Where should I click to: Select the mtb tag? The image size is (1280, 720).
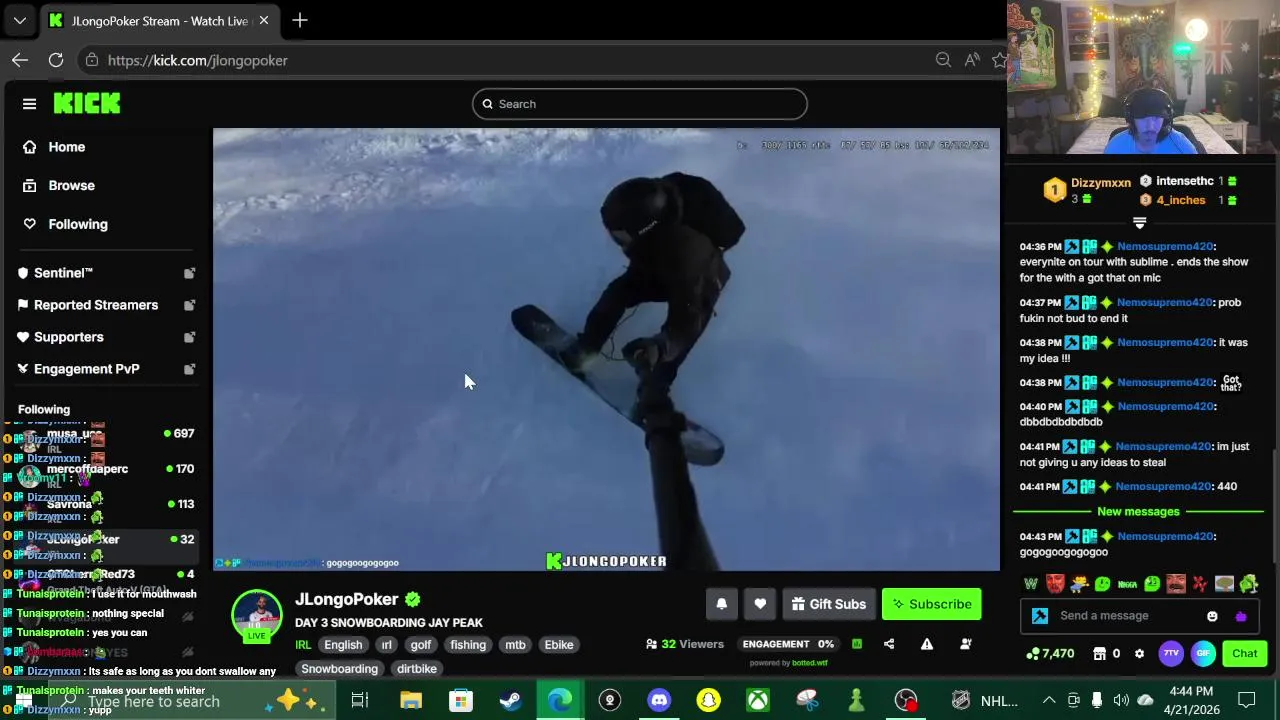pyautogui.click(x=515, y=645)
